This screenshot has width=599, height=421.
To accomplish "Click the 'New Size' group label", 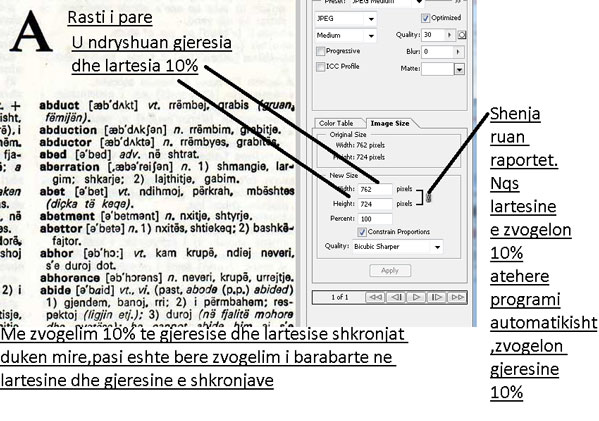I will pos(343,175).
